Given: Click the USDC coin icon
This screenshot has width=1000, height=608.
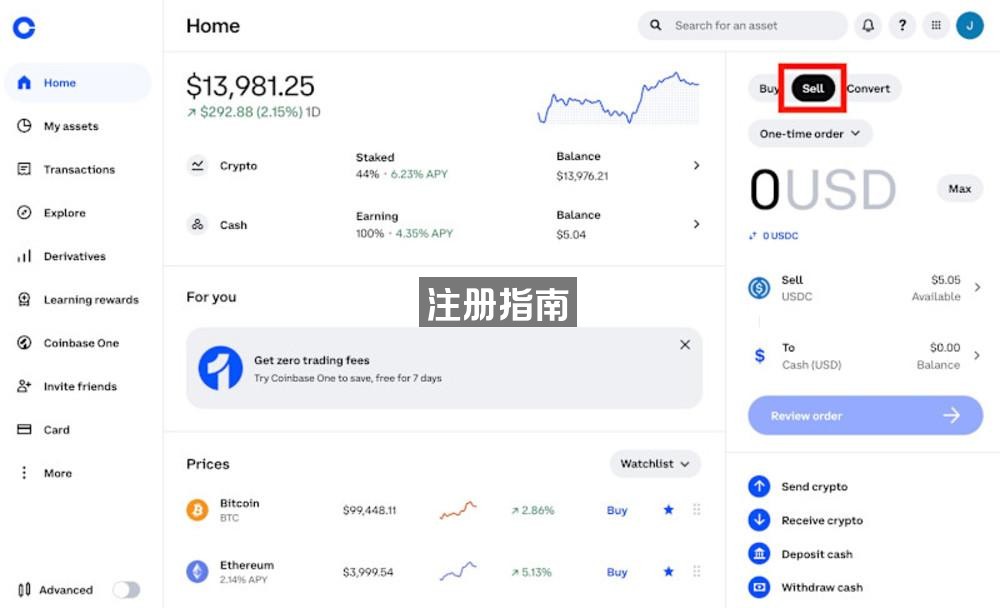Looking at the screenshot, I should [759, 288].
